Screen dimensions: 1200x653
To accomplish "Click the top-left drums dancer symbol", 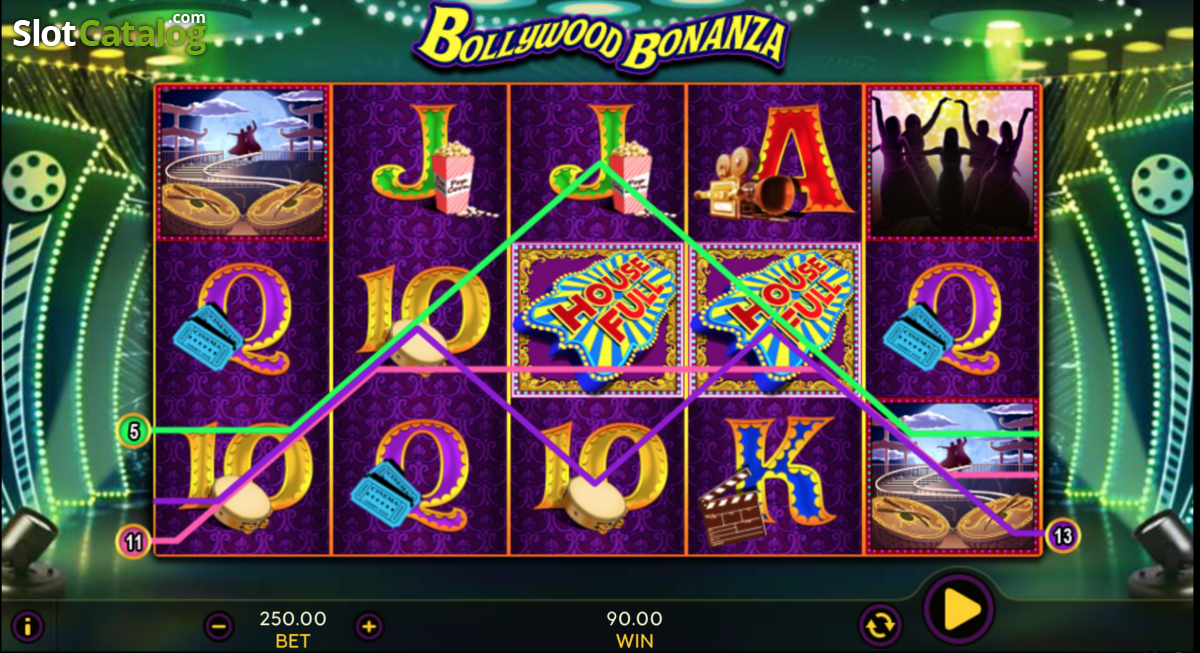I will [x=243, y=163].
